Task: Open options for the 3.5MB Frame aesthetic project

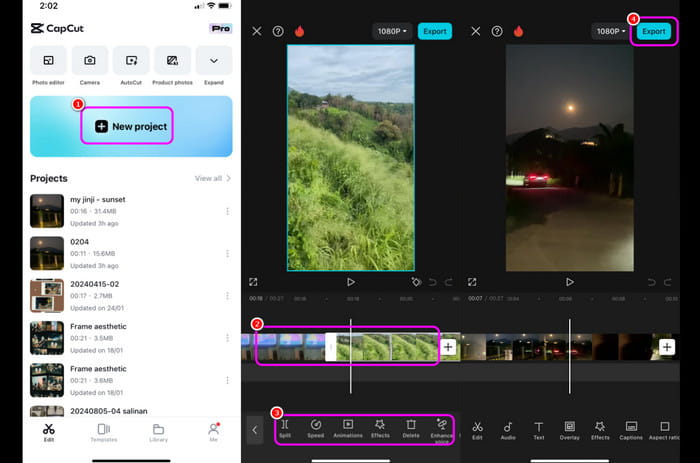Action: click(228, 338)
